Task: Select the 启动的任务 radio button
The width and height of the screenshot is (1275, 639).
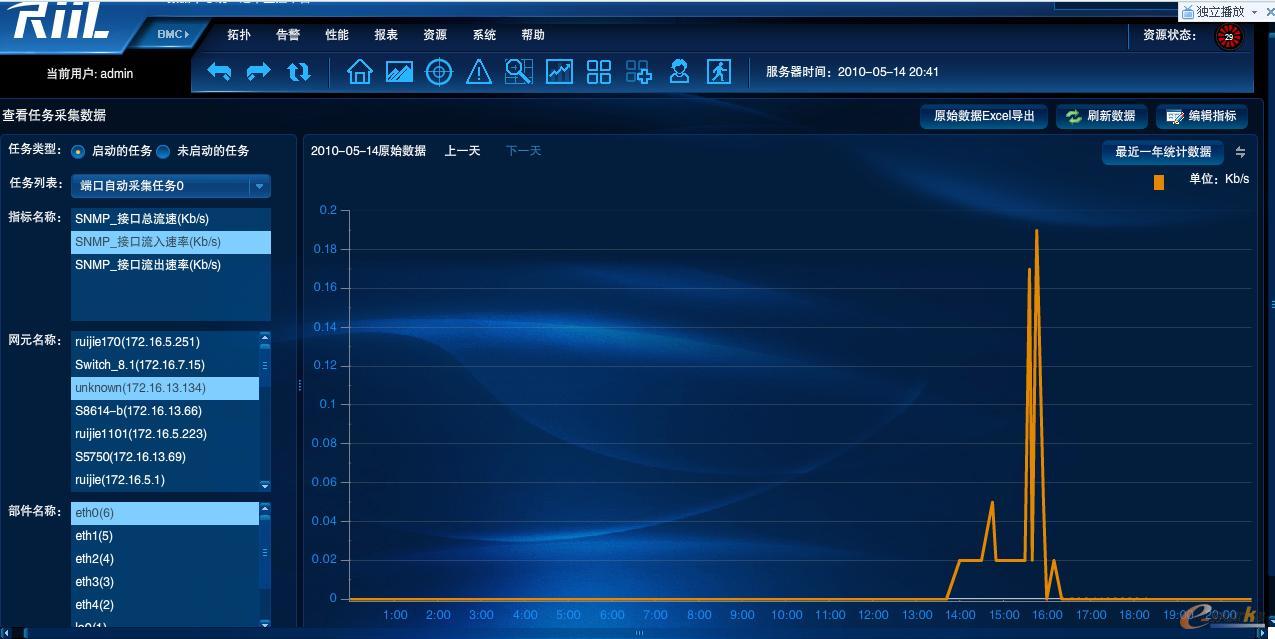Action: 77,151
